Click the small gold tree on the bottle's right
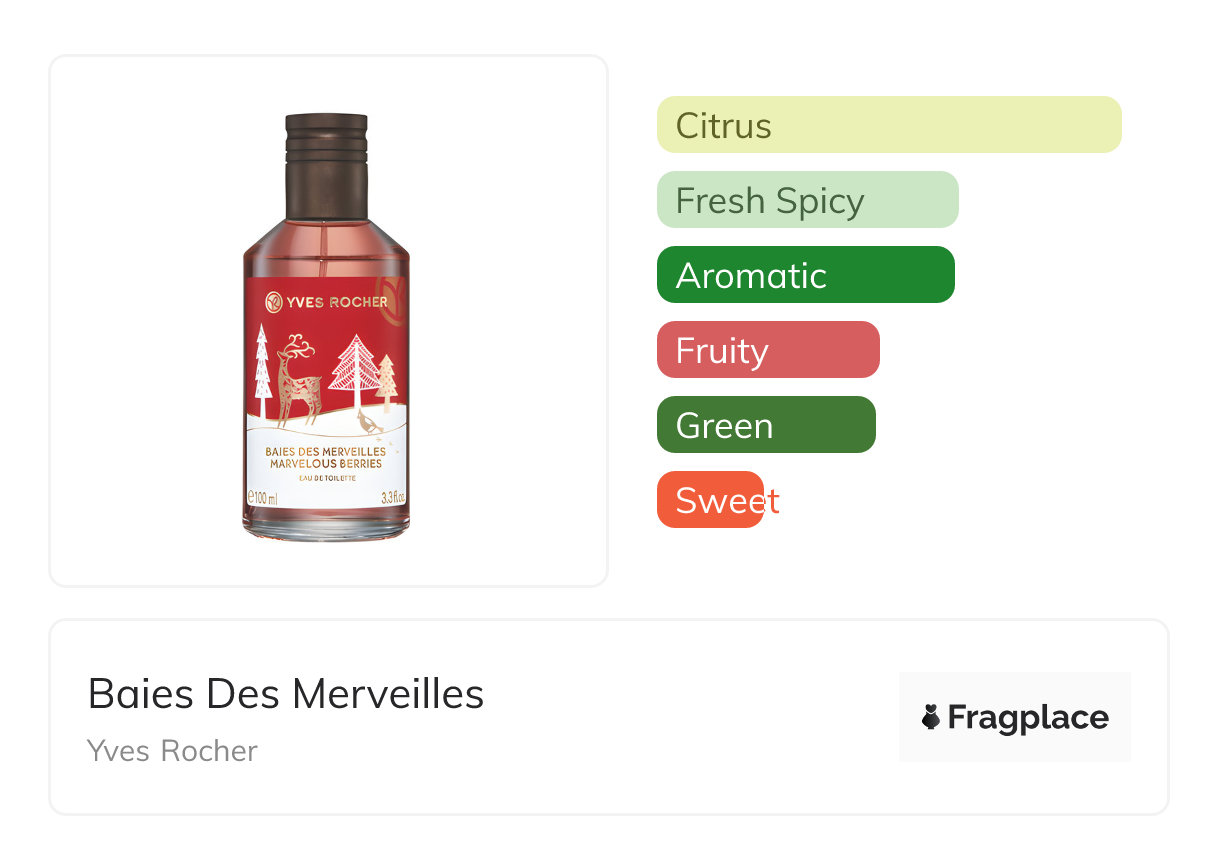The image size is (1218, 864). (x=387, y=382)
